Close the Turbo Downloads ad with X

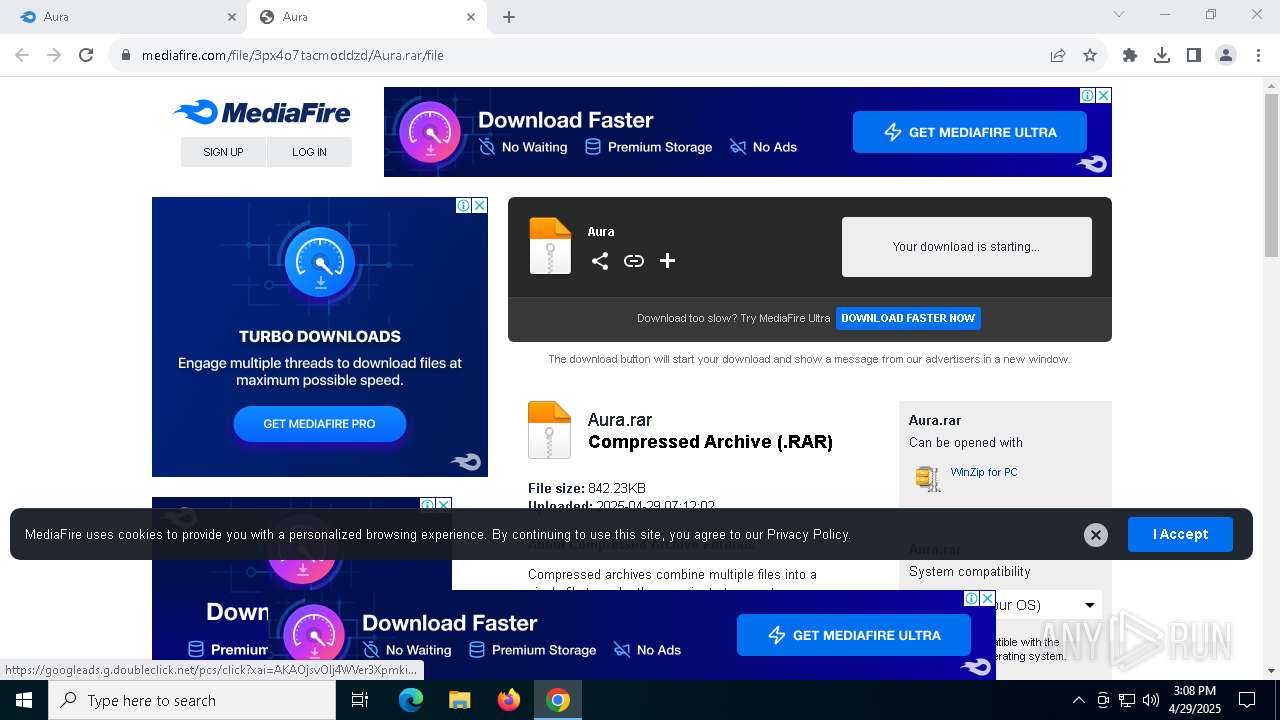(x=479, y=205)
